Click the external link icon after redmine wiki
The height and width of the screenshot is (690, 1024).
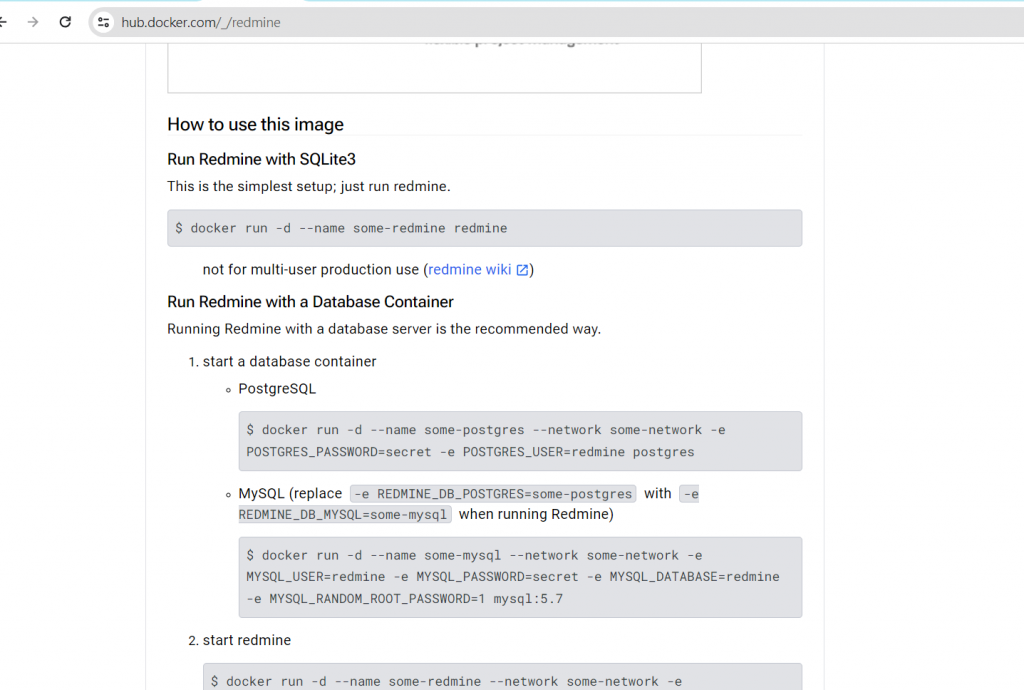pyautogui.click(x=522, y=270)
